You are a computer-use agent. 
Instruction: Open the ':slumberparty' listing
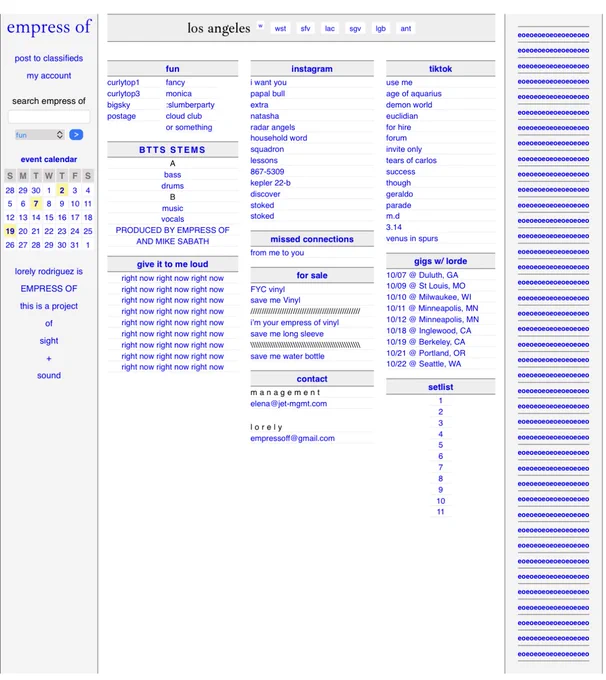pos(190,105)
